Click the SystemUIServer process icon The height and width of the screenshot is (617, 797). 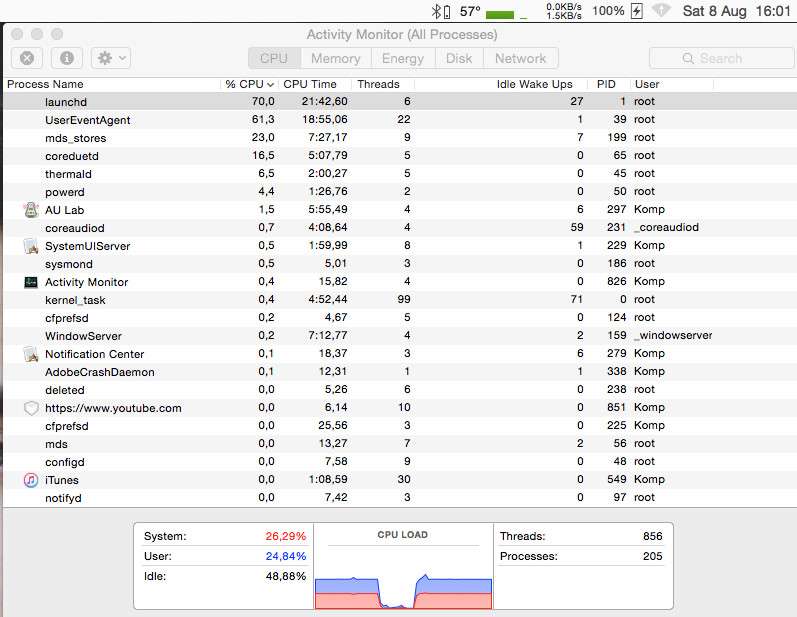point(31,246)
